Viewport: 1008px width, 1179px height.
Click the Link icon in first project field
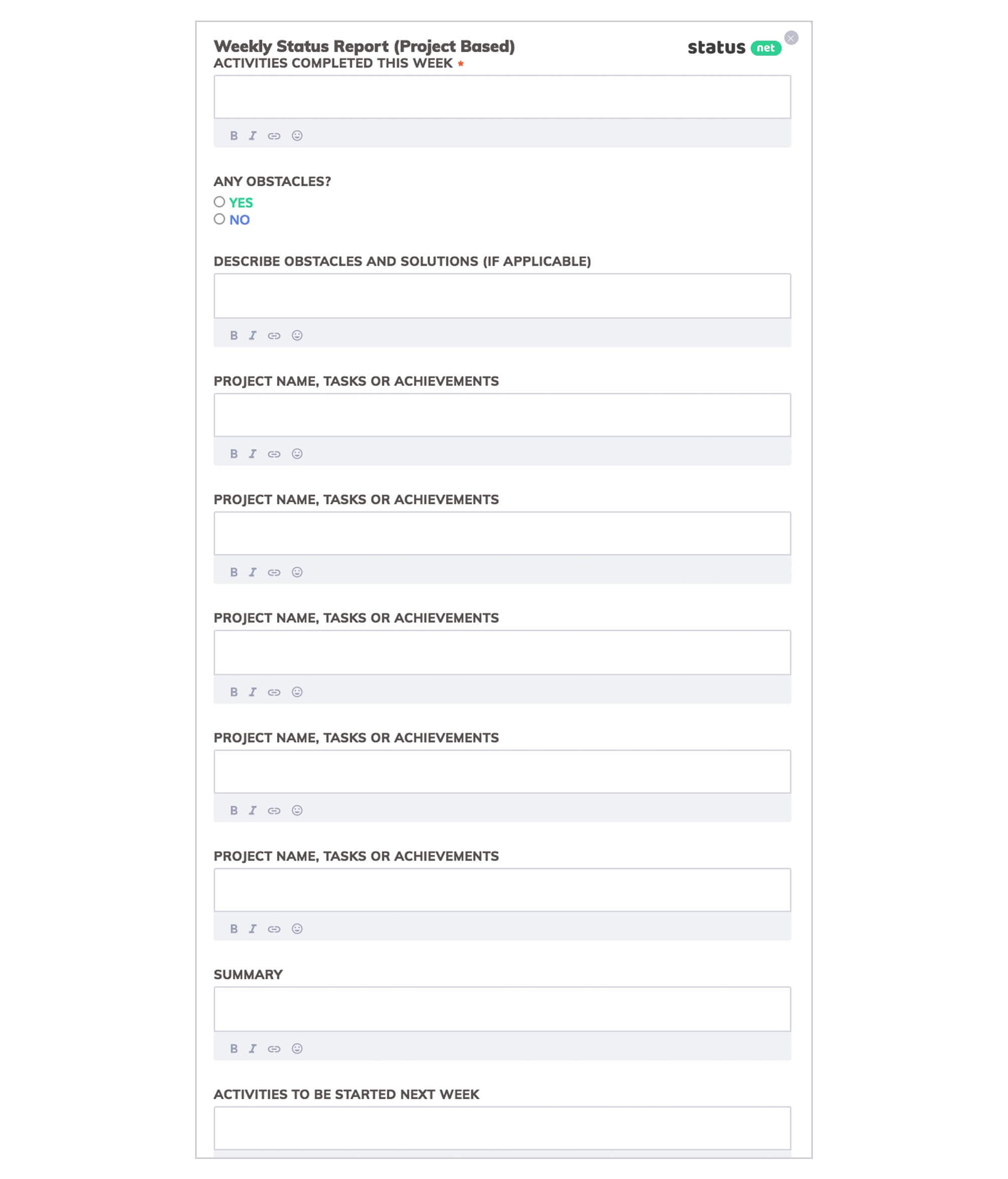coord(275,453)
